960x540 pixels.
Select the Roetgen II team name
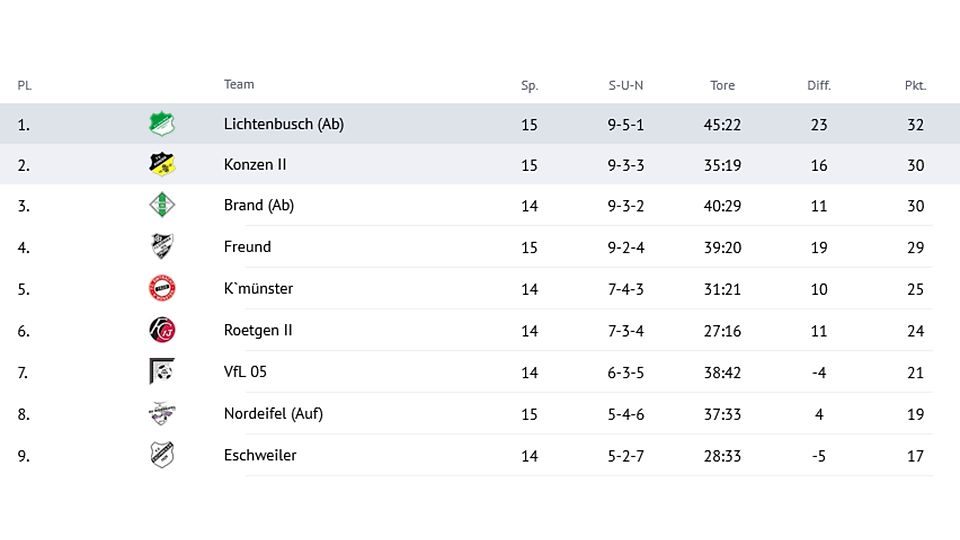tap(258, 331)
